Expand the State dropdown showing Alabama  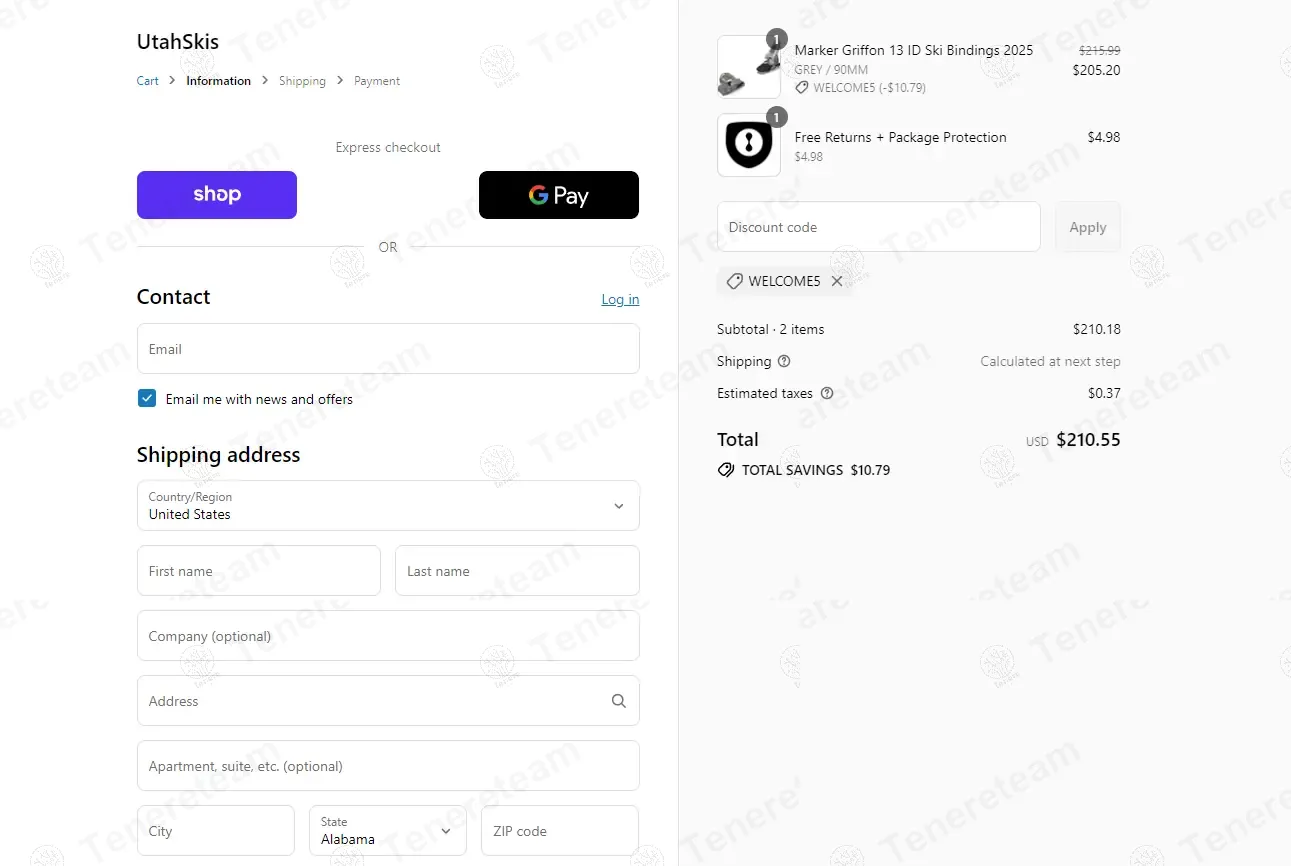(x=388, y=831)
